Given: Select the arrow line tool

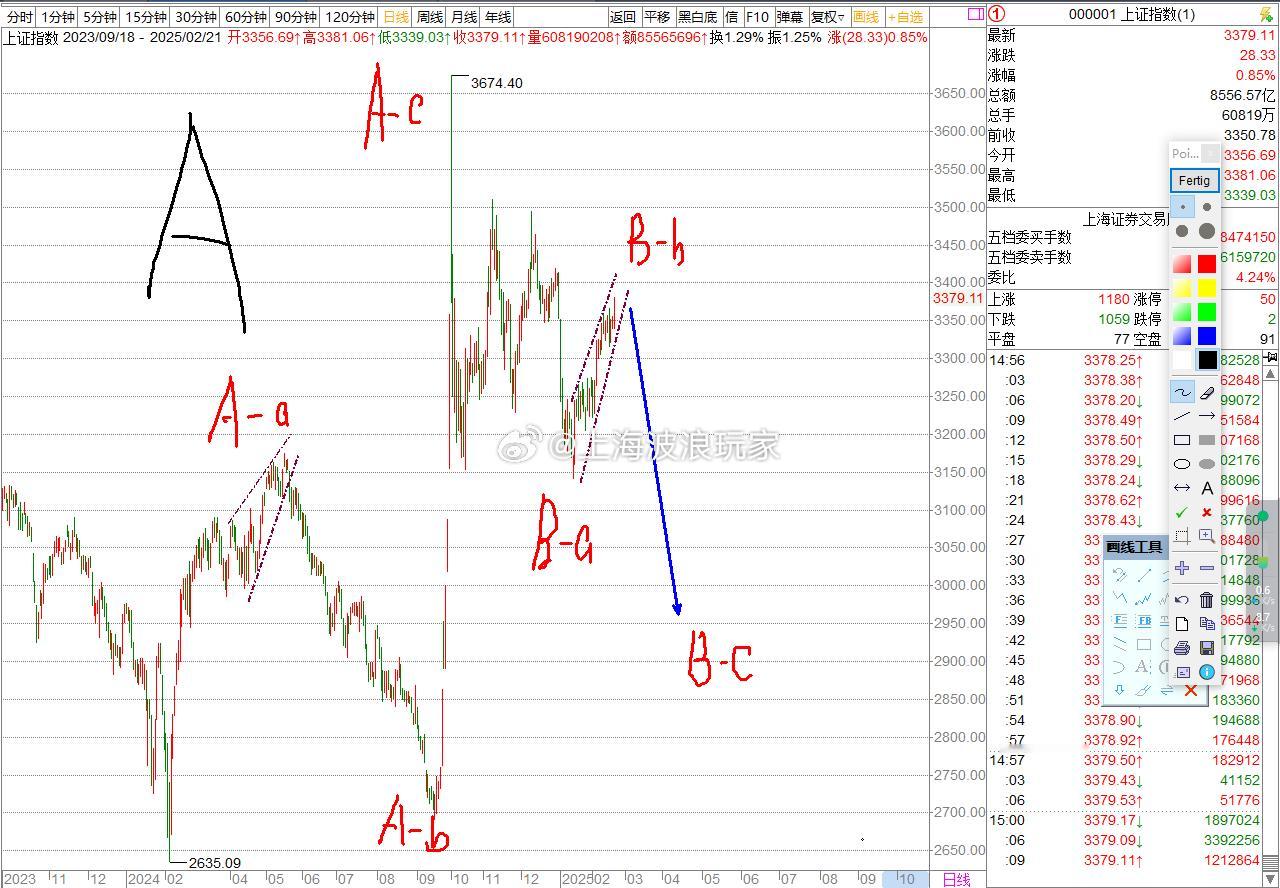Looking at the screenshot, I should click(x=1207, y=416).
